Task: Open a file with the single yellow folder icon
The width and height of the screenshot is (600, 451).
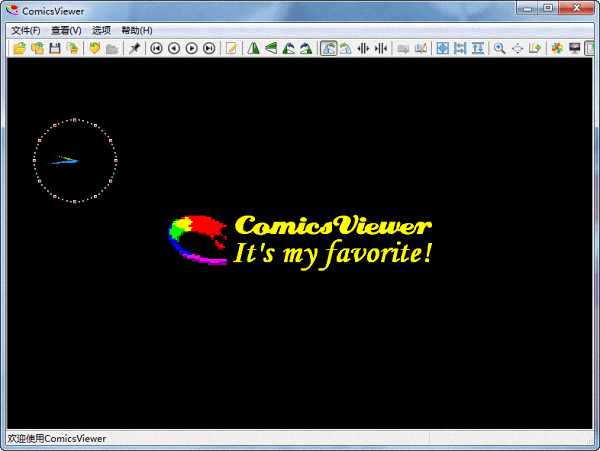Action: pyautogui.click(x=20, y=48)
